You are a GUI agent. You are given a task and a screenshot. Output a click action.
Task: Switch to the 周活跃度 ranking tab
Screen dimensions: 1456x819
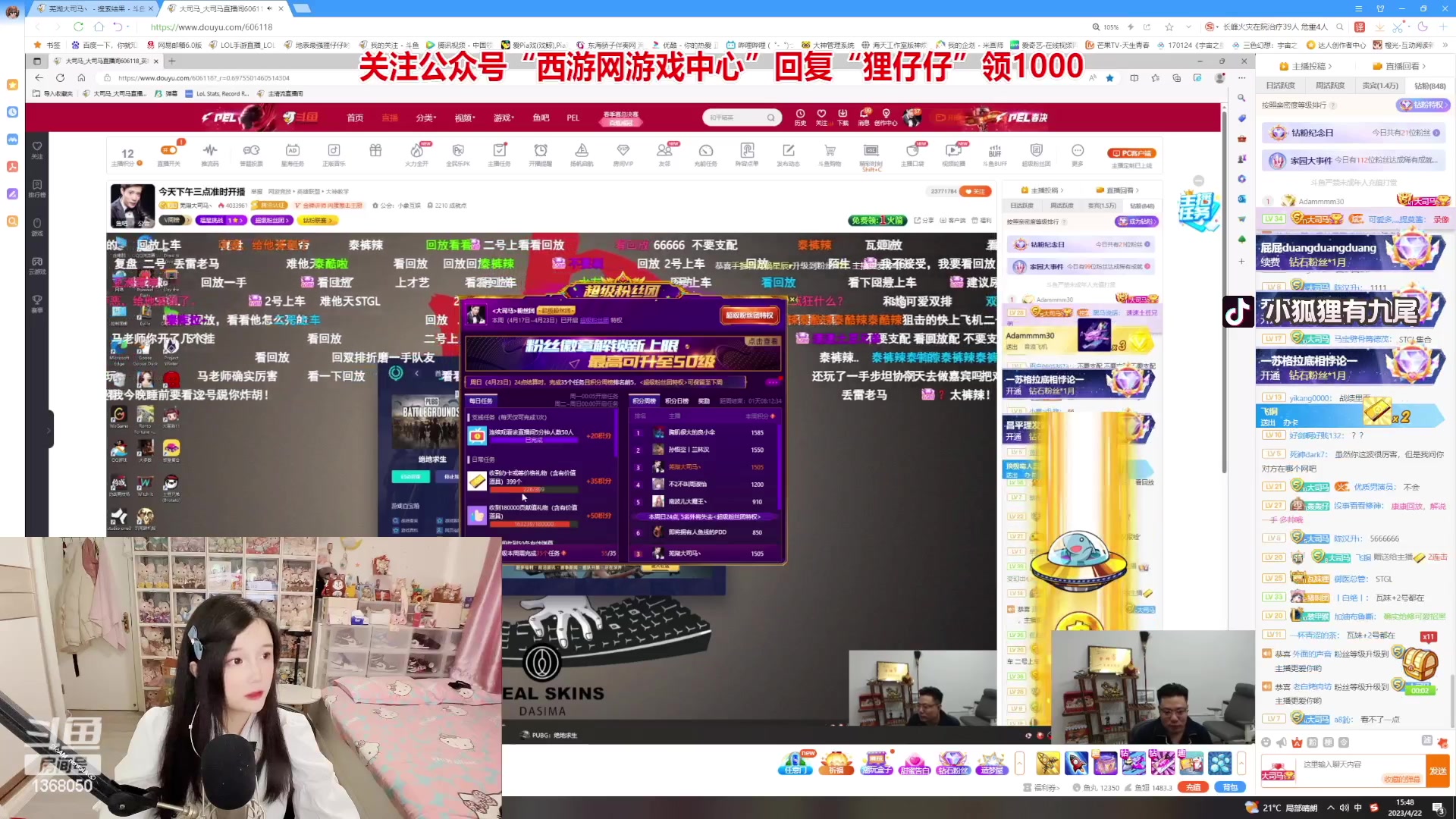point(1330,86)
